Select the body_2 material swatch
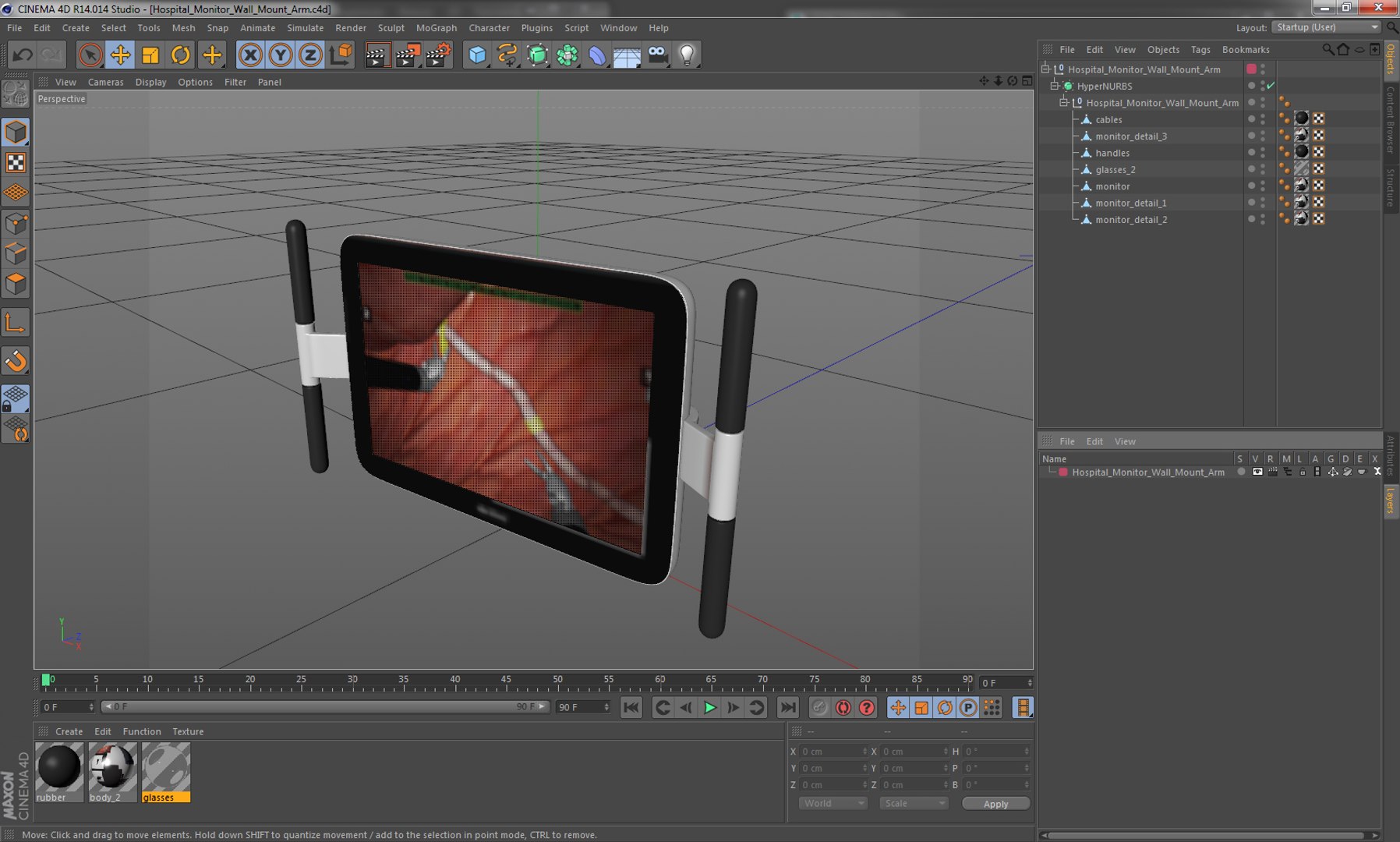 pos(112,772)
